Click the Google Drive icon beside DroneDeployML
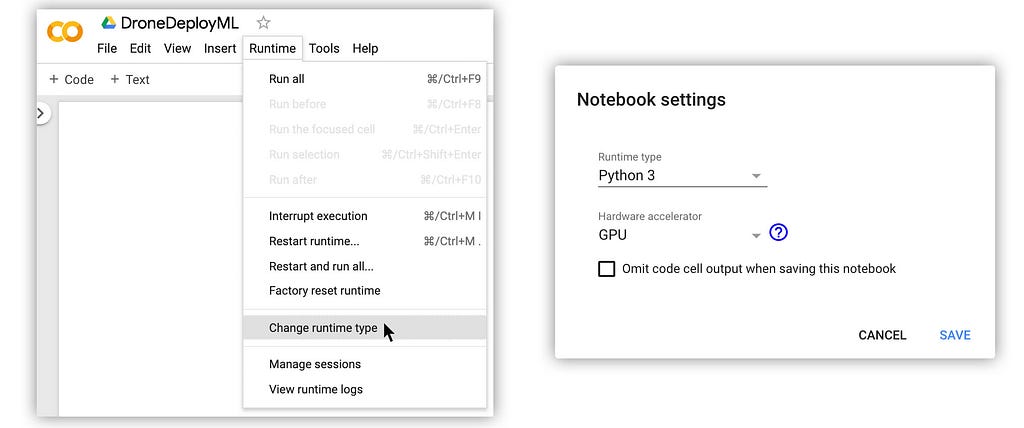1024x428 pixels. point(108,23)
